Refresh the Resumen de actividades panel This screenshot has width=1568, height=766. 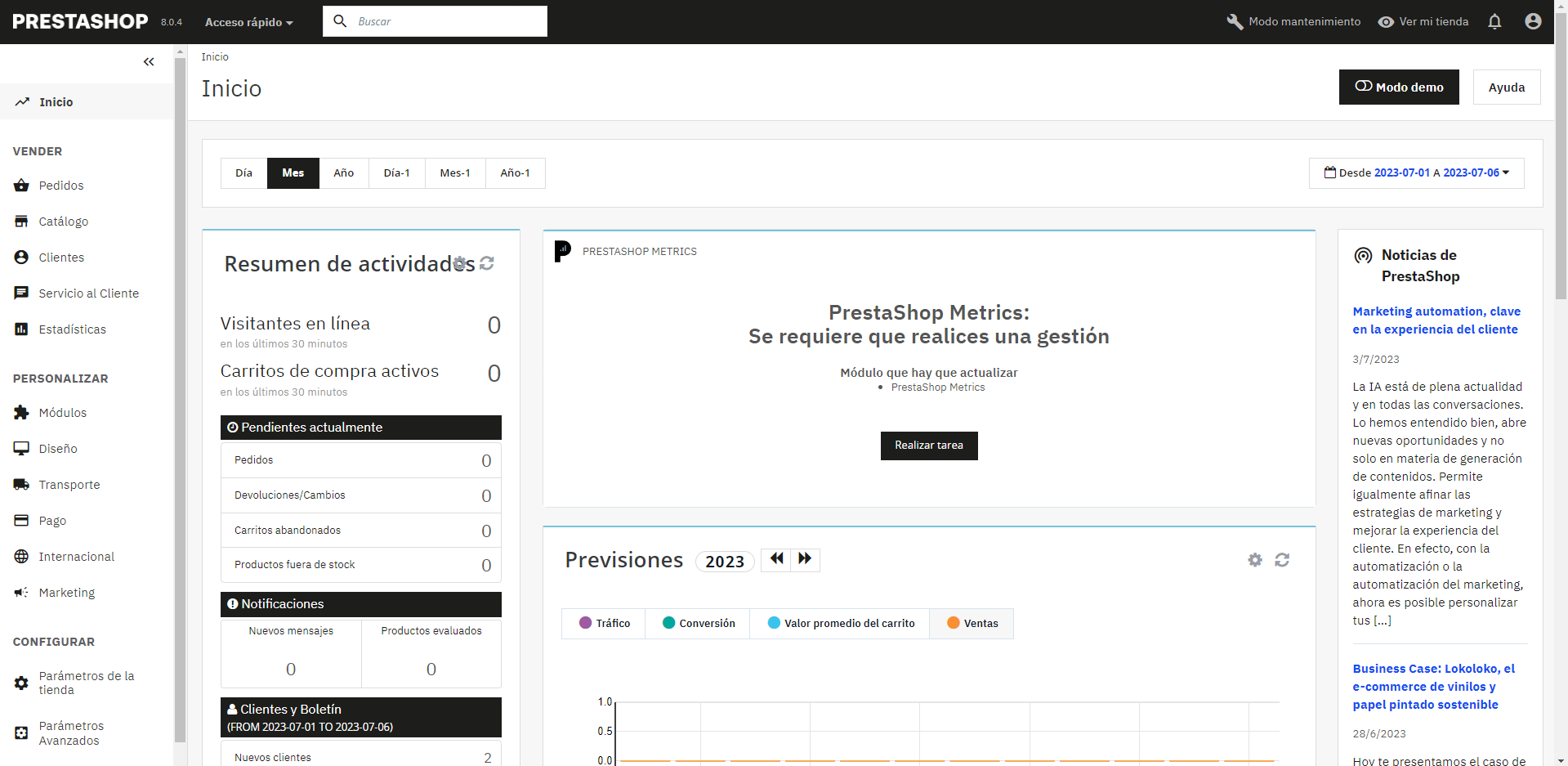tap(487, 263)
